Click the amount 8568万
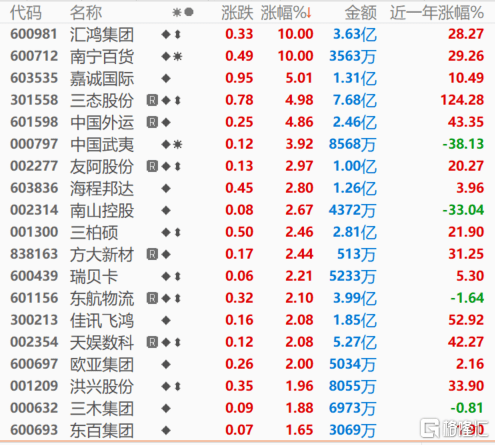 [353, 144]
